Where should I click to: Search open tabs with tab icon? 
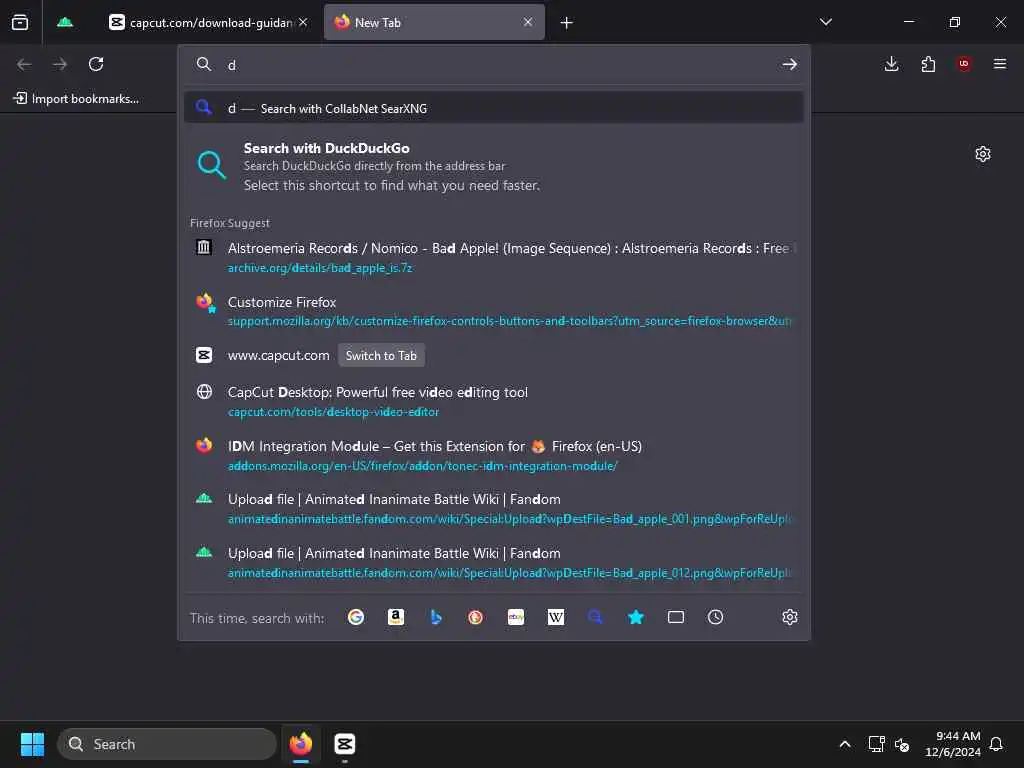(676, 617)
